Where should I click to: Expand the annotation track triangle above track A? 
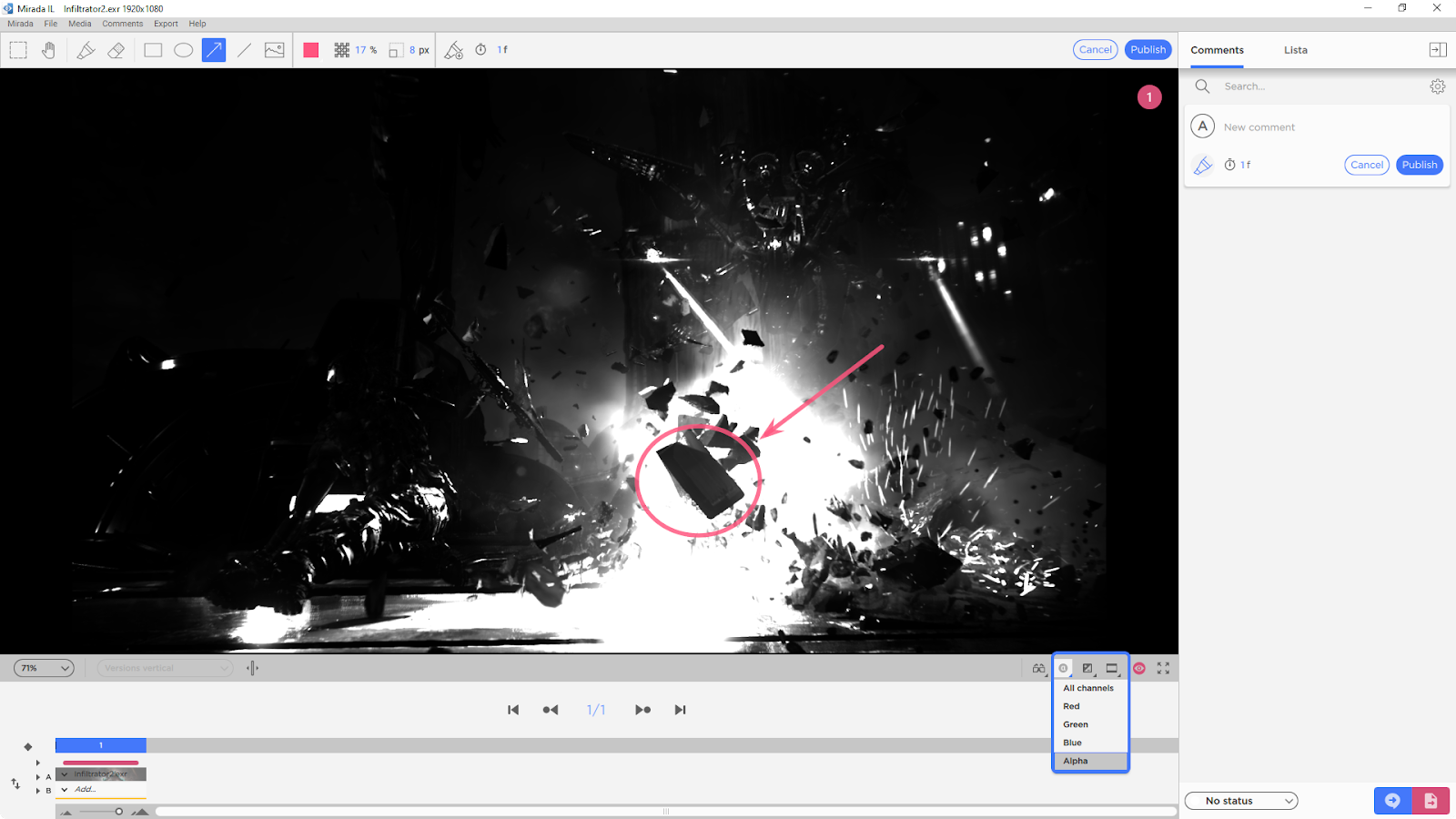click(37, 763)
